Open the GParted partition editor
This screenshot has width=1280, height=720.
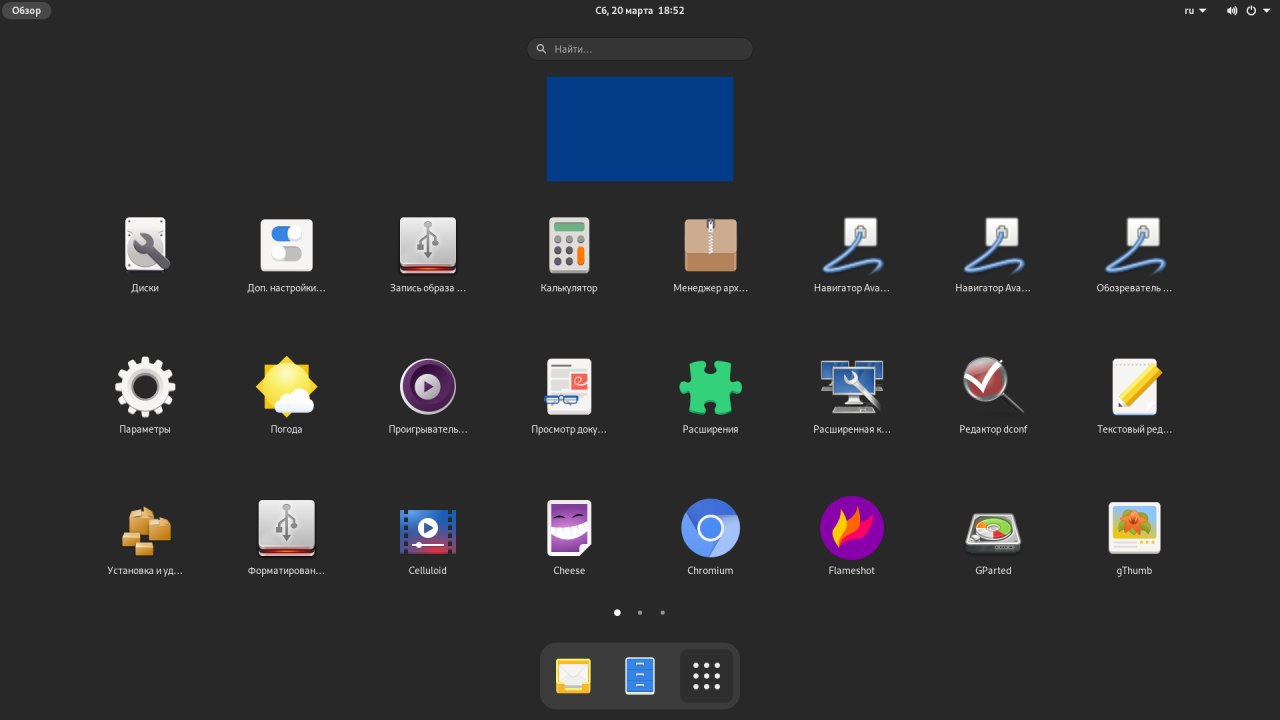pos(993,532)
